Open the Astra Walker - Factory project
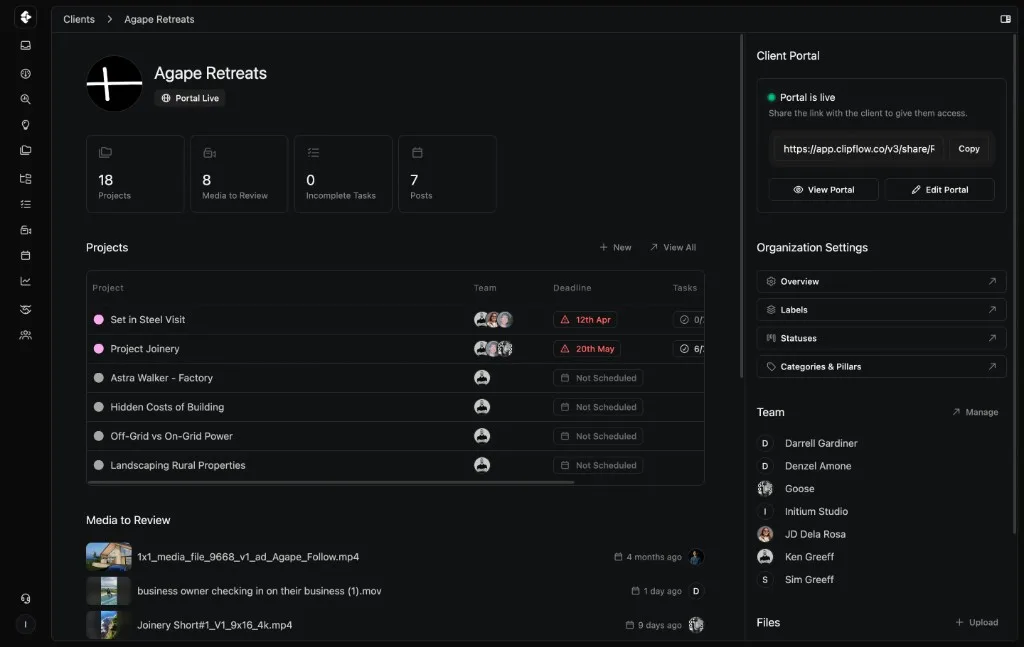The height and width of the screenshot is (647, 1024). pos(161,378)
